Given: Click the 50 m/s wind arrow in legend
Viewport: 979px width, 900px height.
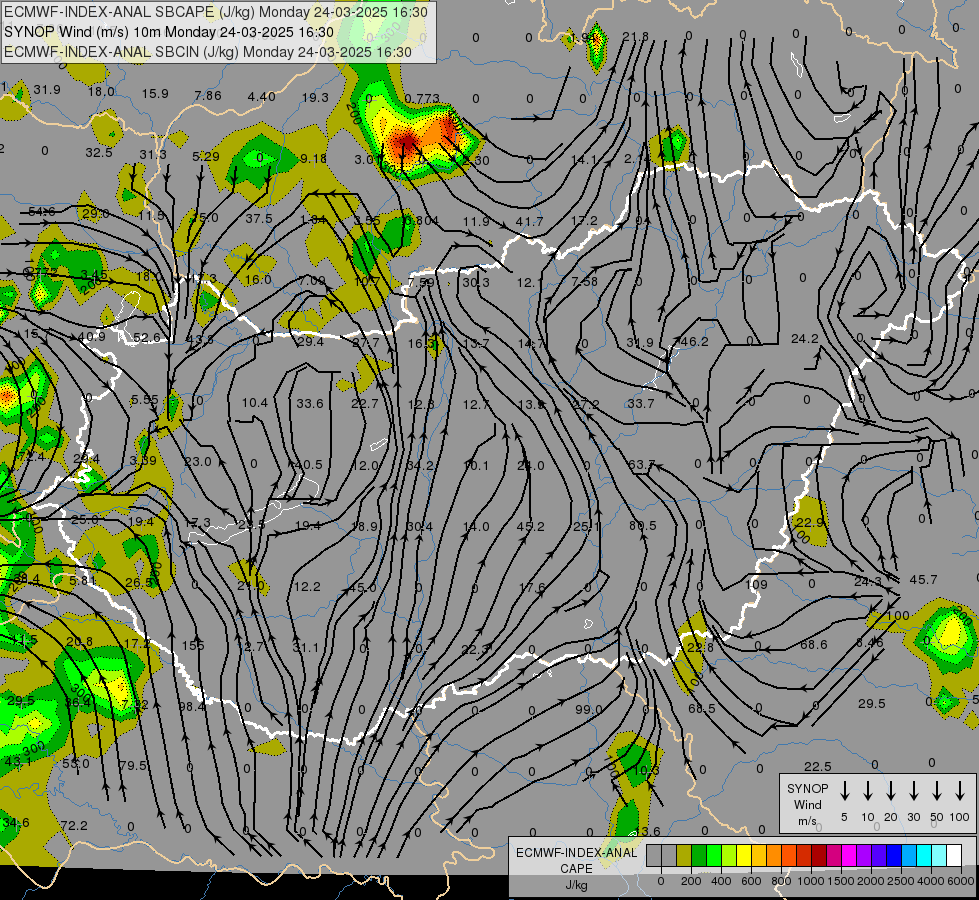Looking at the screenshot, I should click(937, 790).
